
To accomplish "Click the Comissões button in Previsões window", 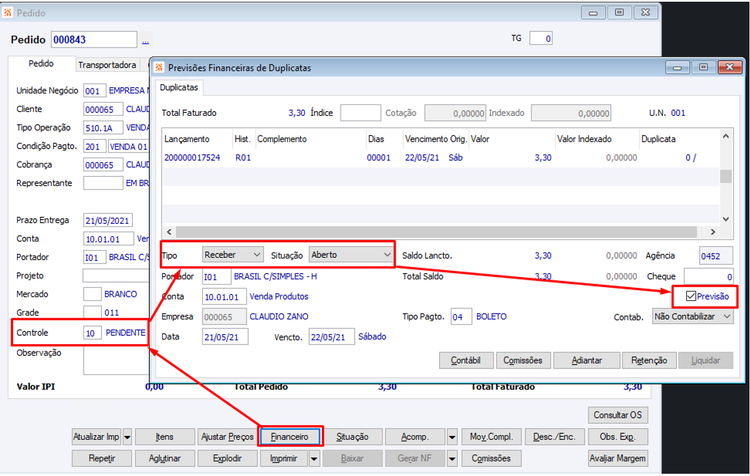I will click(x=523, y=360).
